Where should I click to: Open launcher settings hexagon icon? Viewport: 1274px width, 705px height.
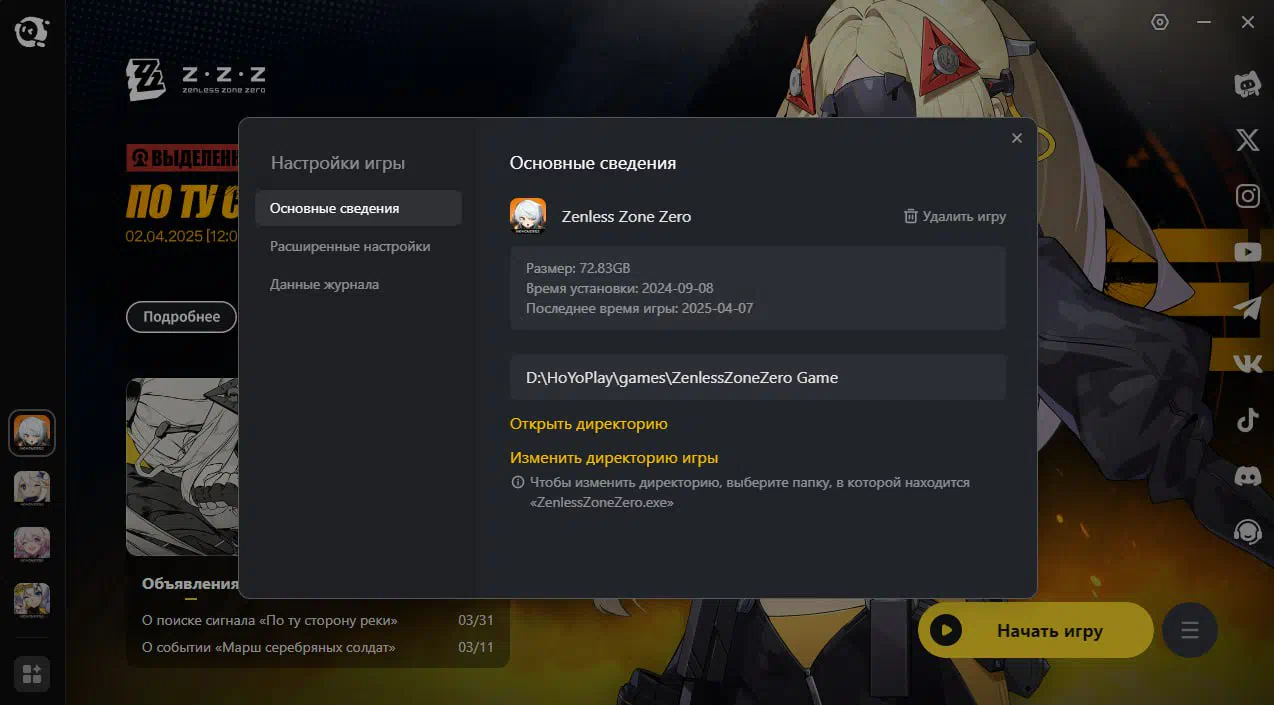click(x=1160, y=22)
